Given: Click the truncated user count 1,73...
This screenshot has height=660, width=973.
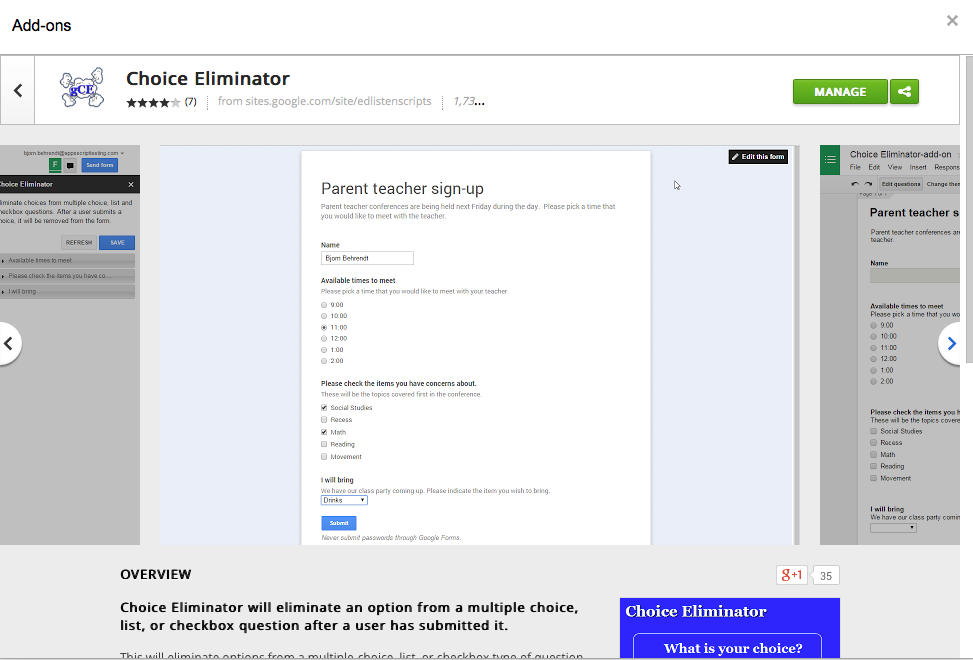Looking at the screenshot, I should click(469, 101).
